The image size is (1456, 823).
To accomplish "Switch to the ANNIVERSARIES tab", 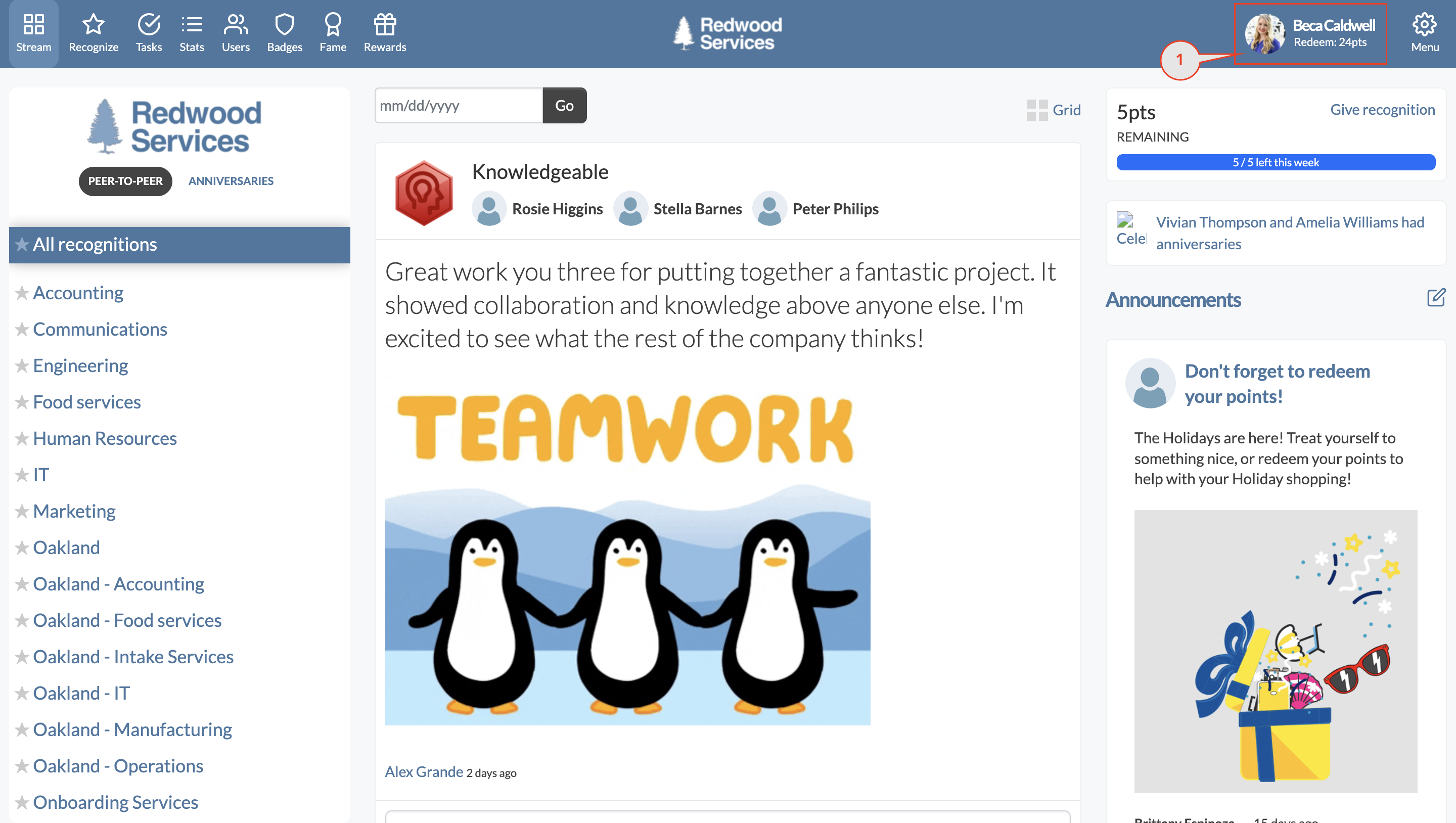I will pyautogui.click(x=231, y=181).
